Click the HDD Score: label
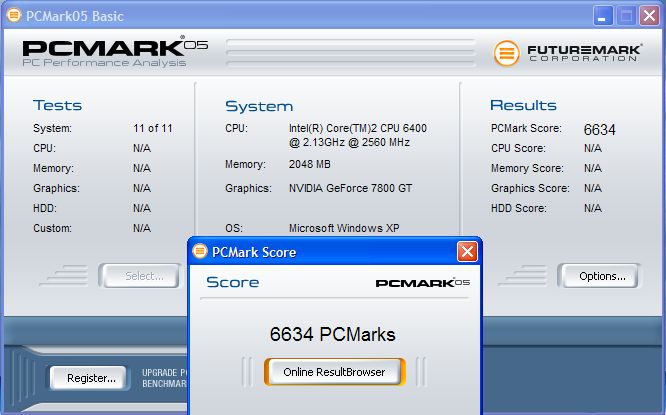666x415 pixels. [x=519, y=208]
